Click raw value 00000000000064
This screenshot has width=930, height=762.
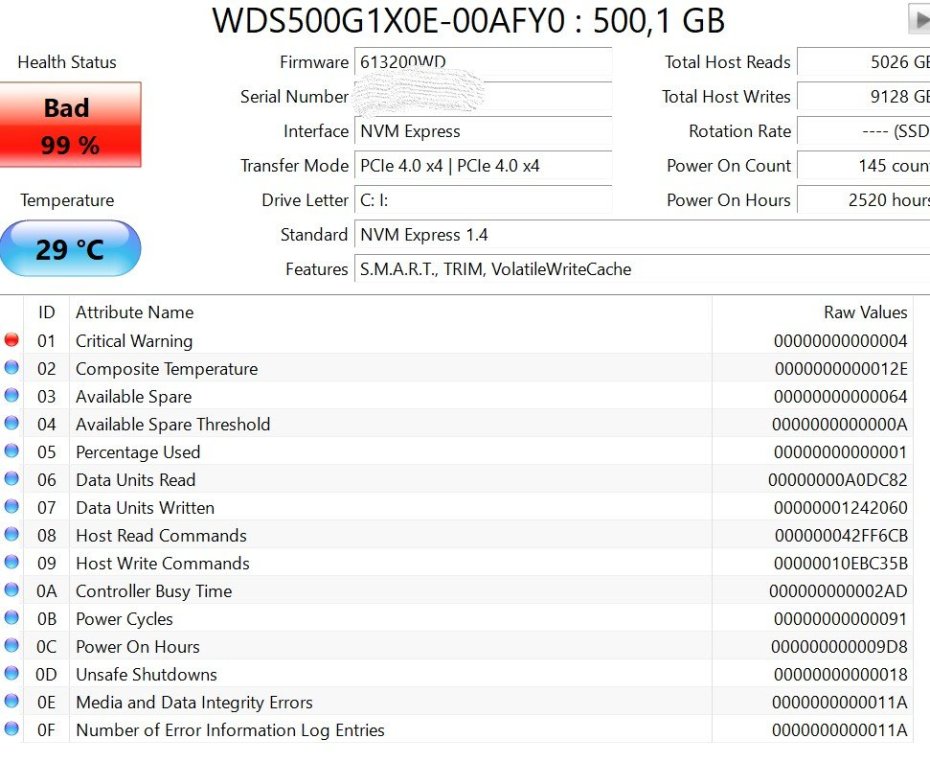tap(840, 397)
